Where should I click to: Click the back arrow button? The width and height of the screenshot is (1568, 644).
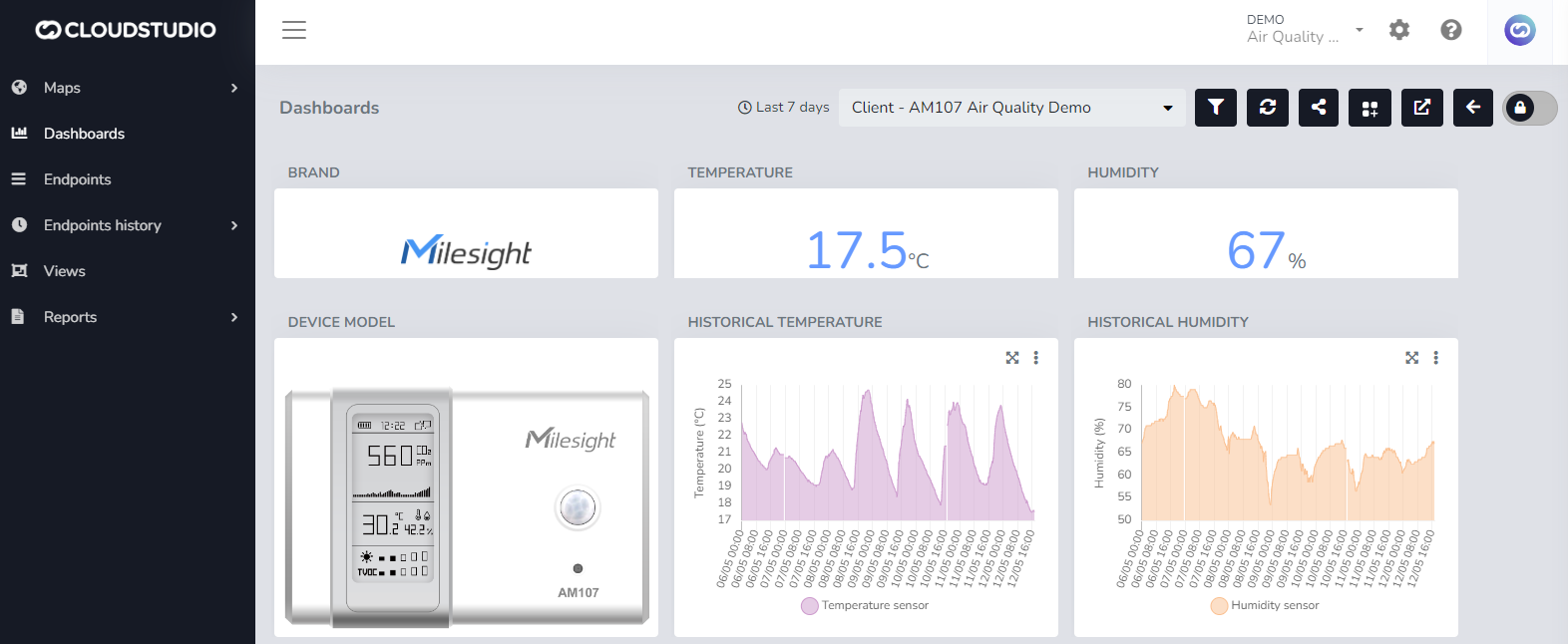click(1473, 108)
